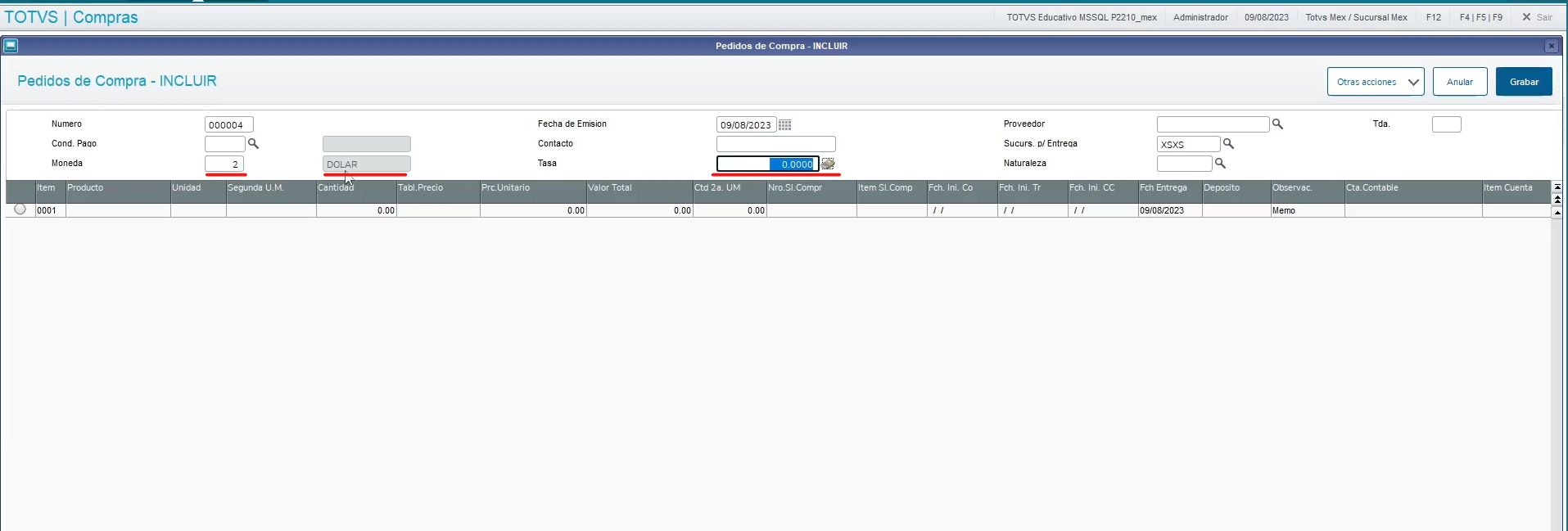Click Totvs Mex / Sucursal Mex branch label
Viewport: 1568px width, 531px height.
[x=1356, y=17]
